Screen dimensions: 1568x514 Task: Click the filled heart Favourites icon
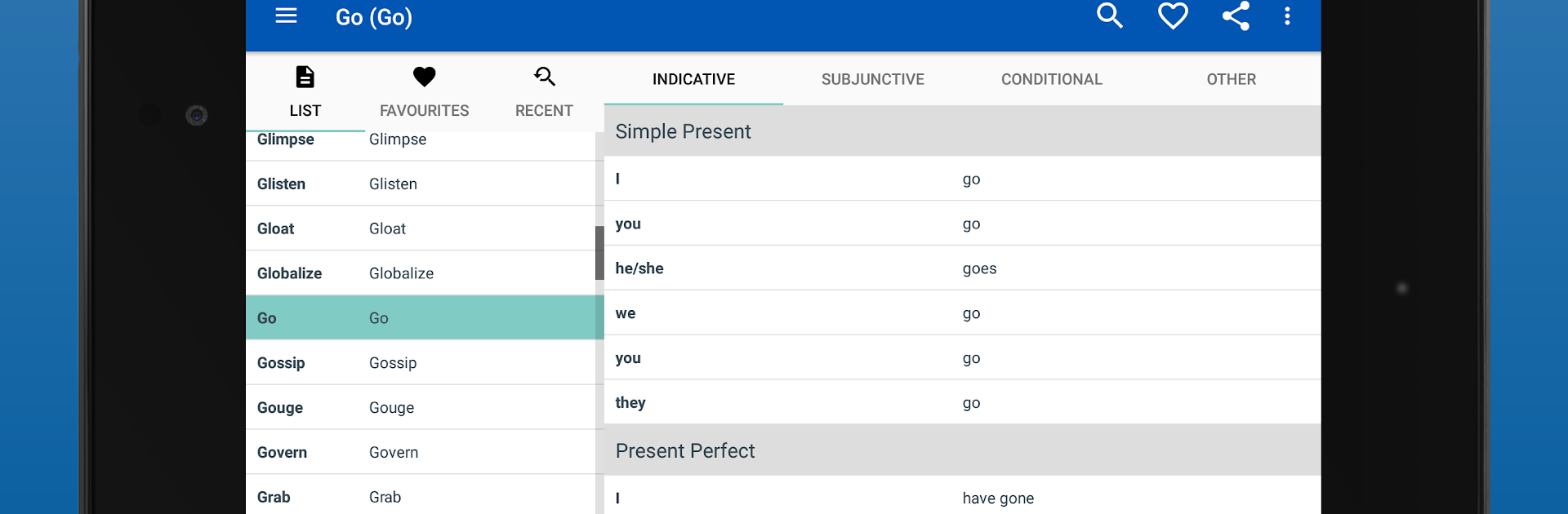pos(424,78)
